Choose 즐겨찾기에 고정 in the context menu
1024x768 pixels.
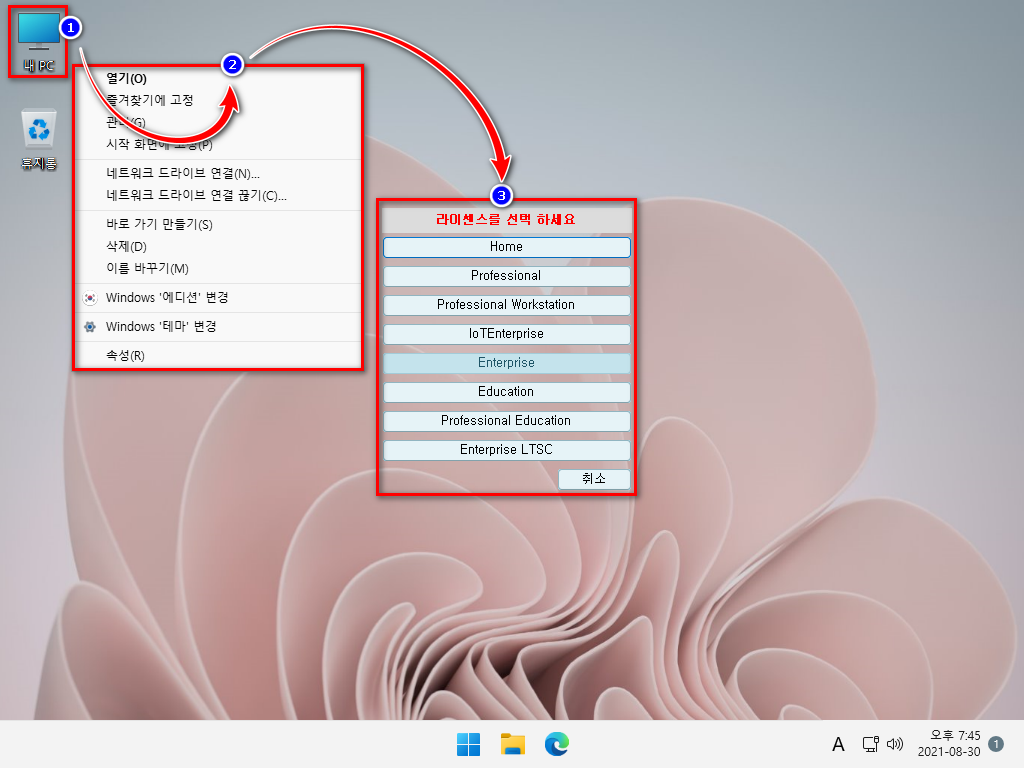click(218, 100)
